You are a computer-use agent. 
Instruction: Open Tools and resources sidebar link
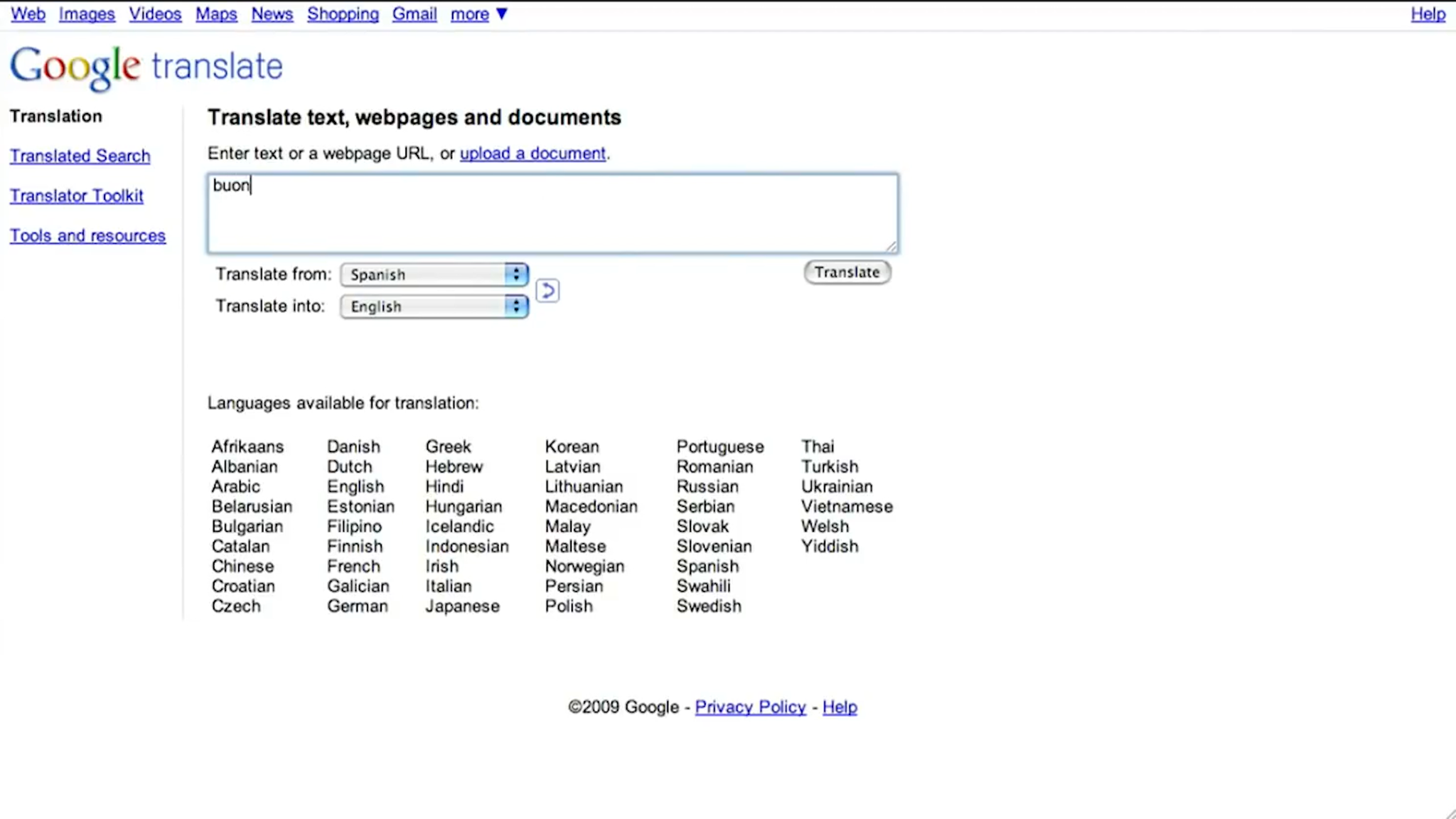[x=87, y=235]
